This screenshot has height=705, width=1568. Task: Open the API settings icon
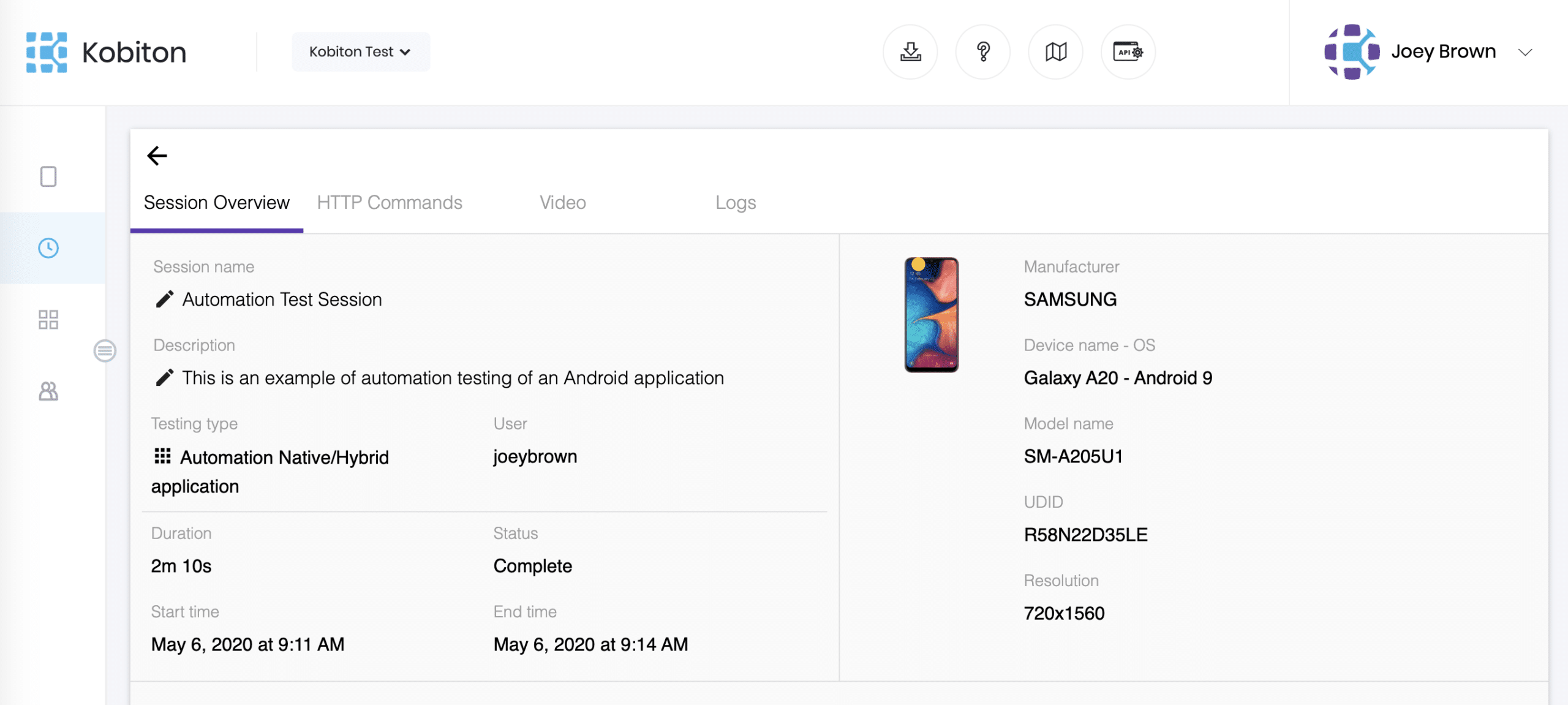coord(1128,52)
